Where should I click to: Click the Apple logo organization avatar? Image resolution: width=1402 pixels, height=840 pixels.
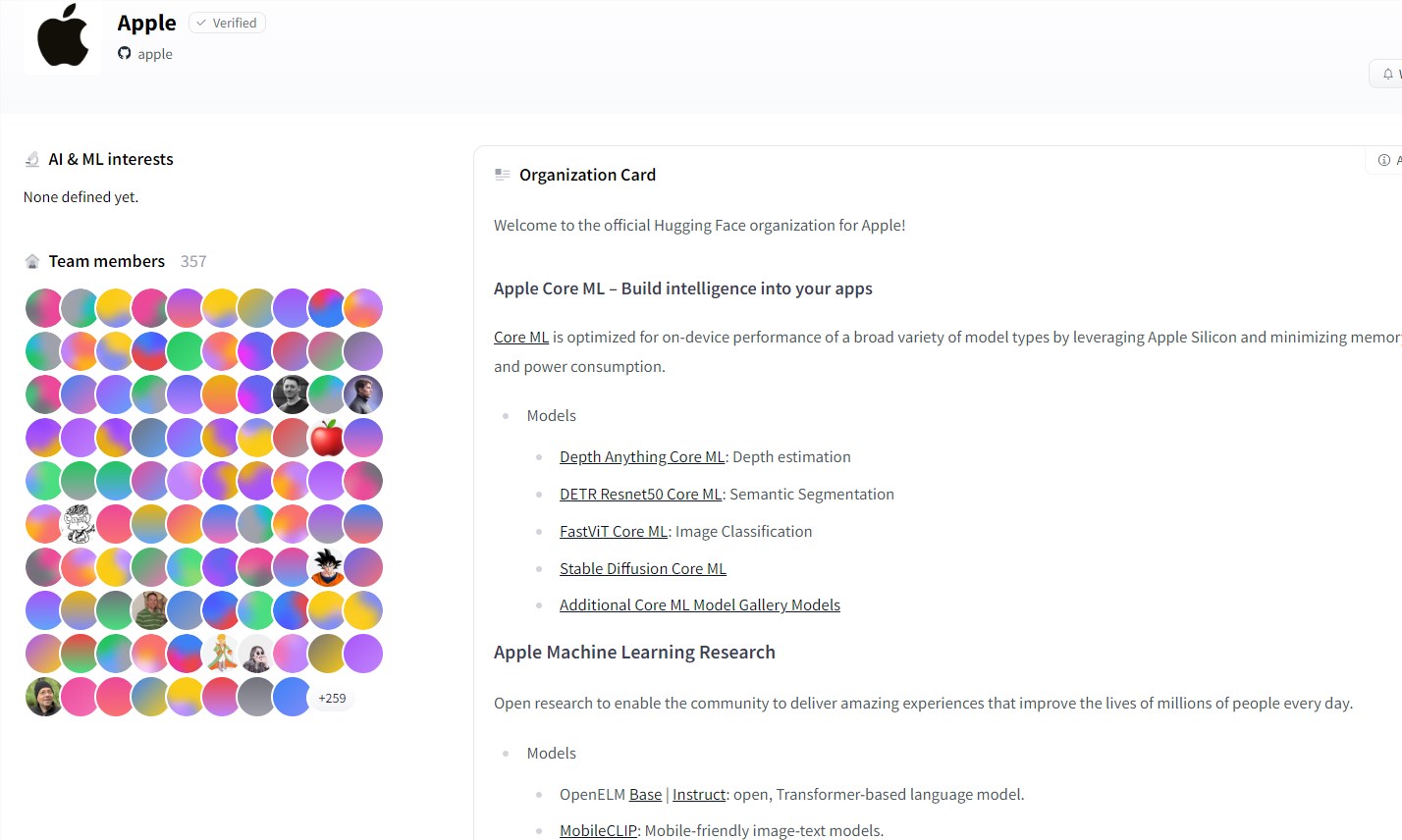click(x=62, y=37)
